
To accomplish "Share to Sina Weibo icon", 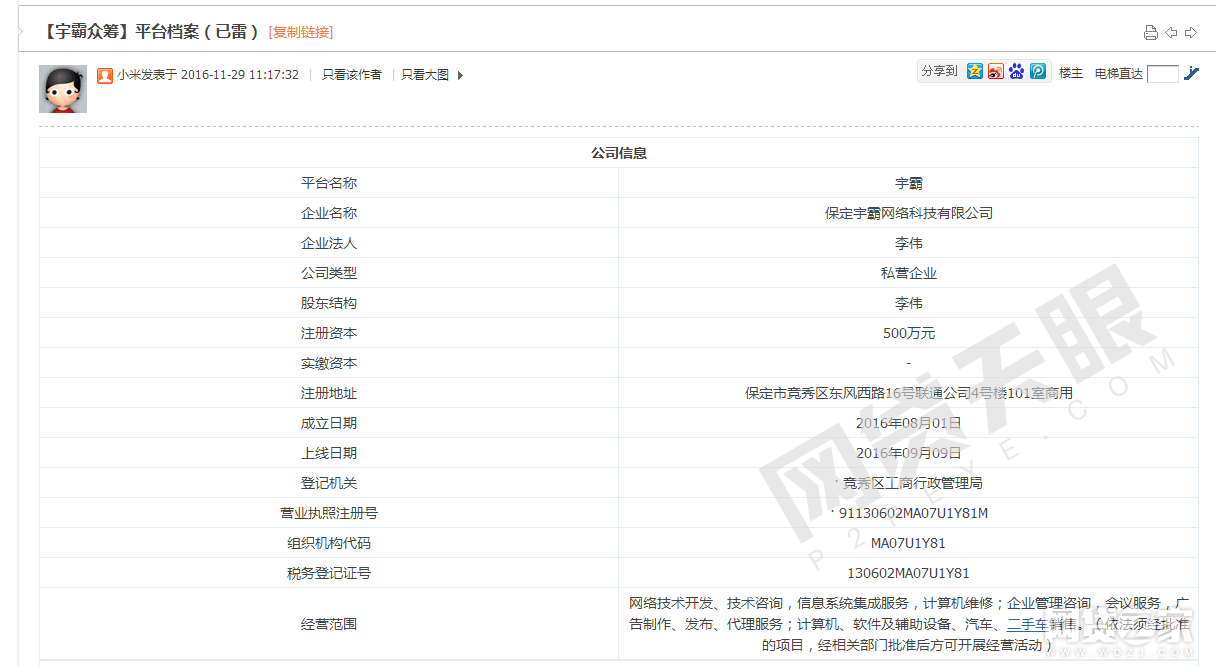I will click(x=996, y=72).
